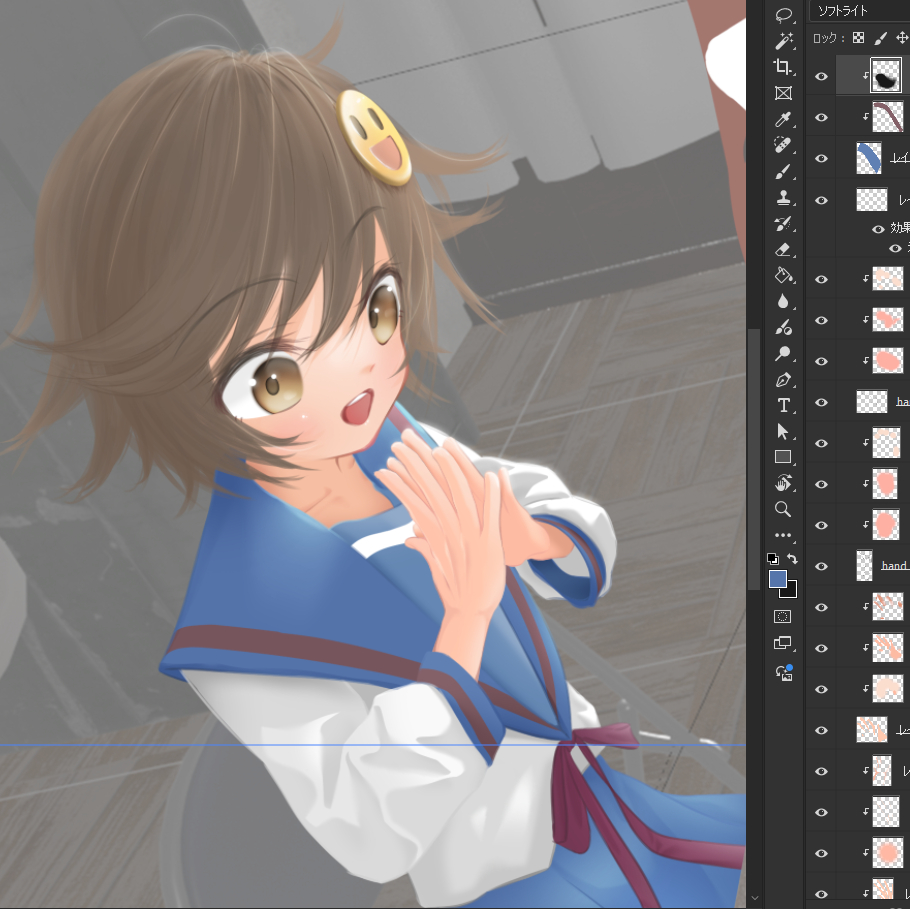The height and width of the screenshot is (909, 910).
Task: Click the blue foreground color swatch
Action: click(778, 579)
